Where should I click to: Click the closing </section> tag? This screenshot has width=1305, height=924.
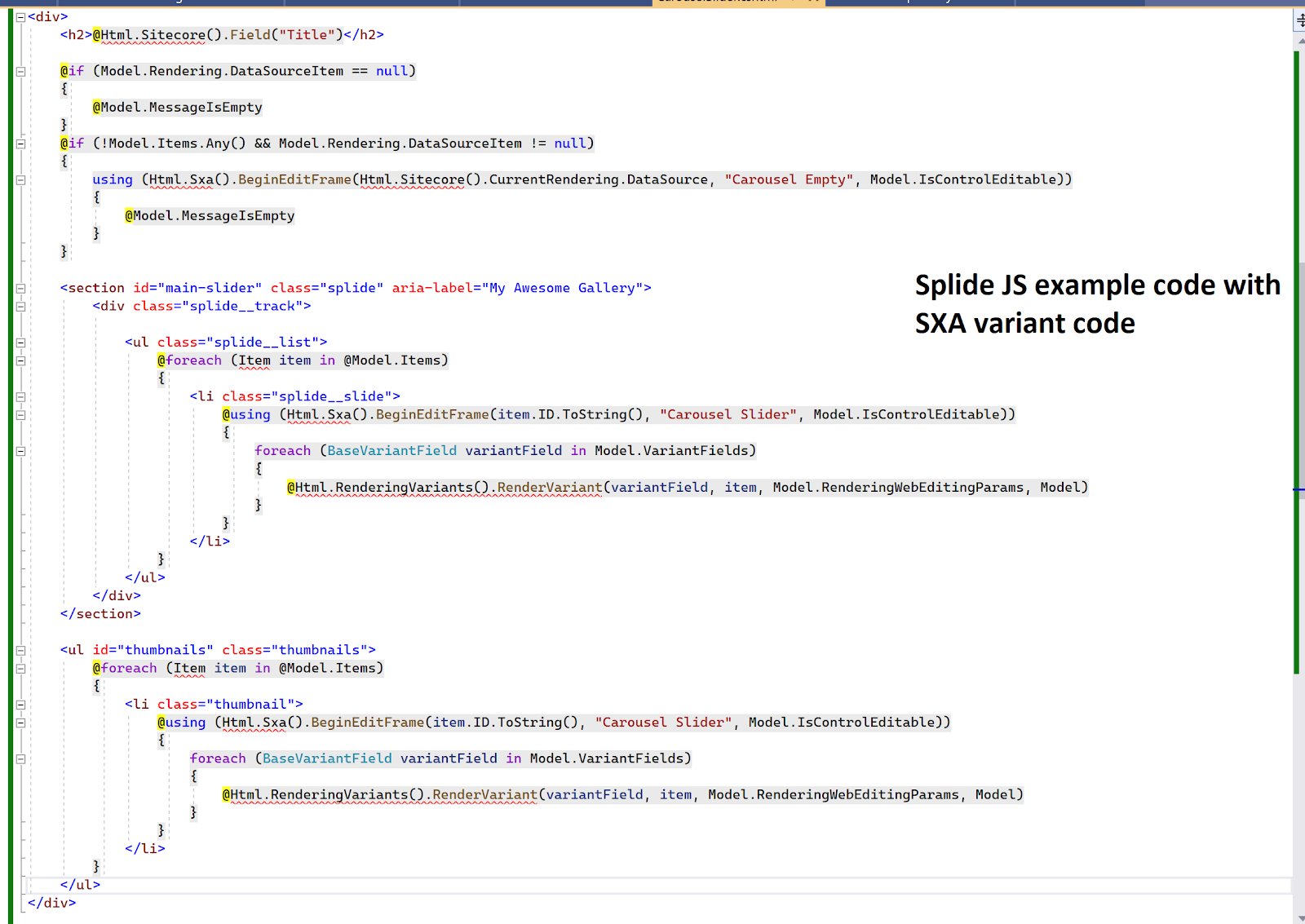100,614
